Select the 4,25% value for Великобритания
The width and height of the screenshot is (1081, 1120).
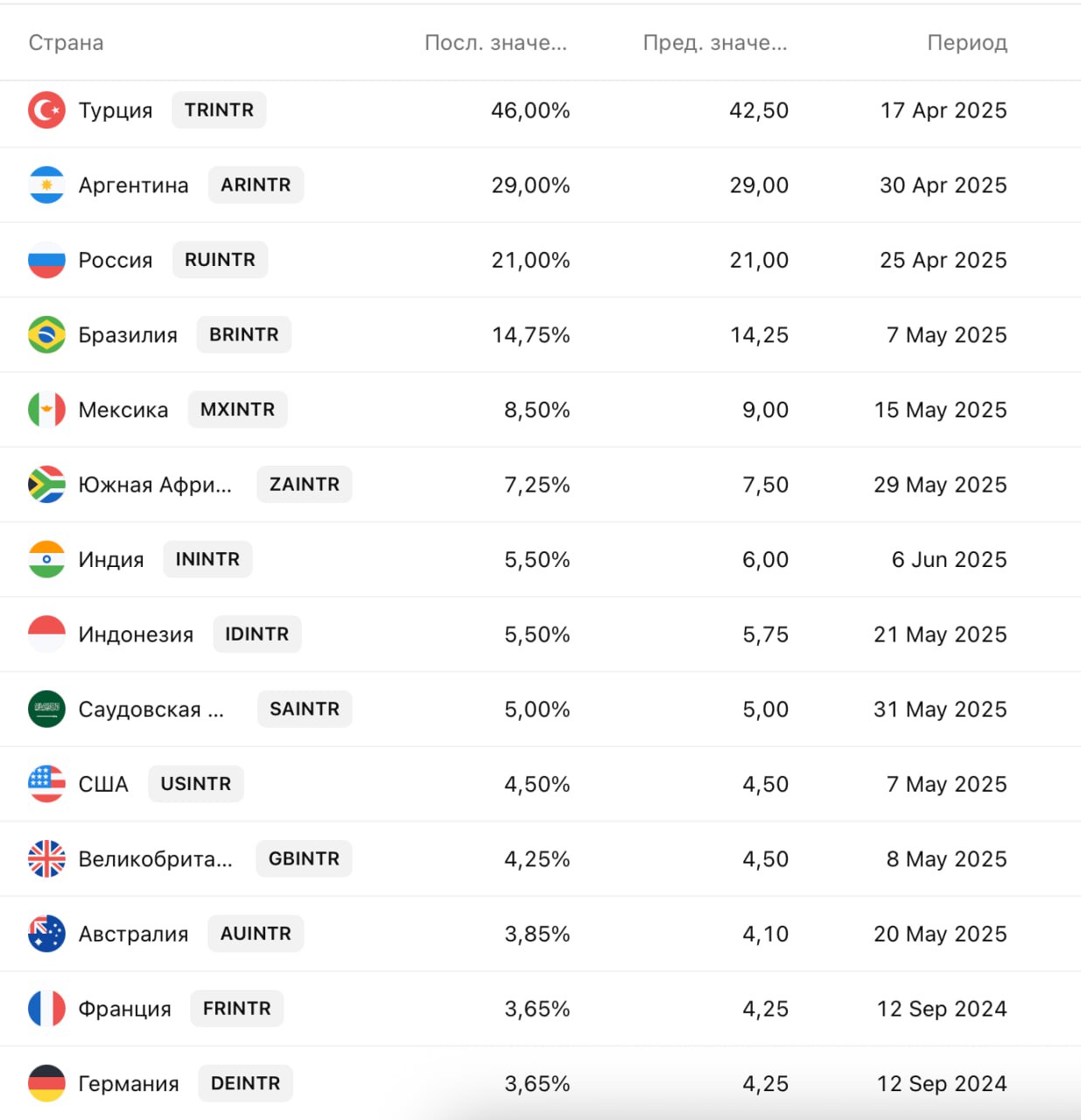[537, 859]
